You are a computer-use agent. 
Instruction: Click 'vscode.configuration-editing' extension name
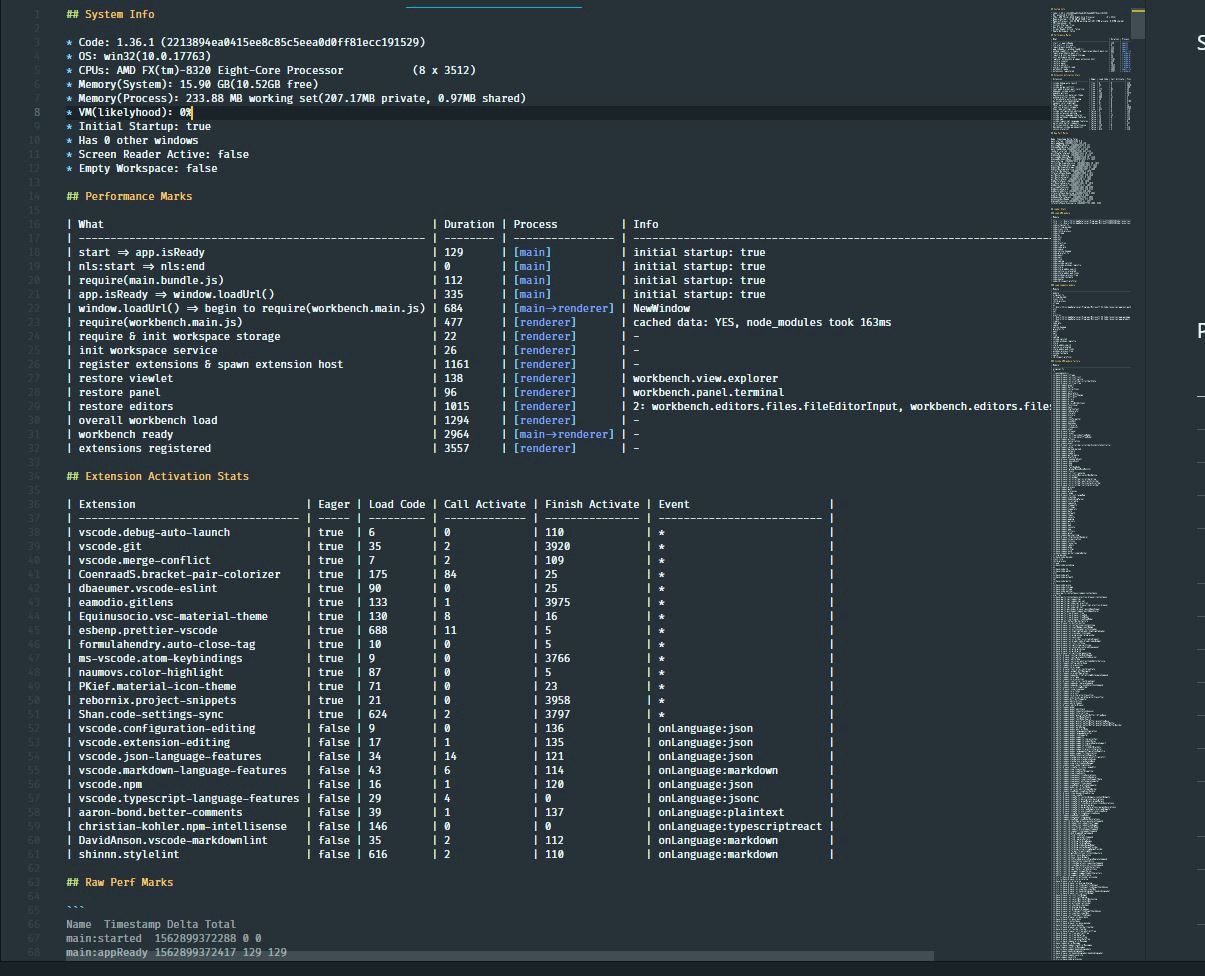(166, 728)
